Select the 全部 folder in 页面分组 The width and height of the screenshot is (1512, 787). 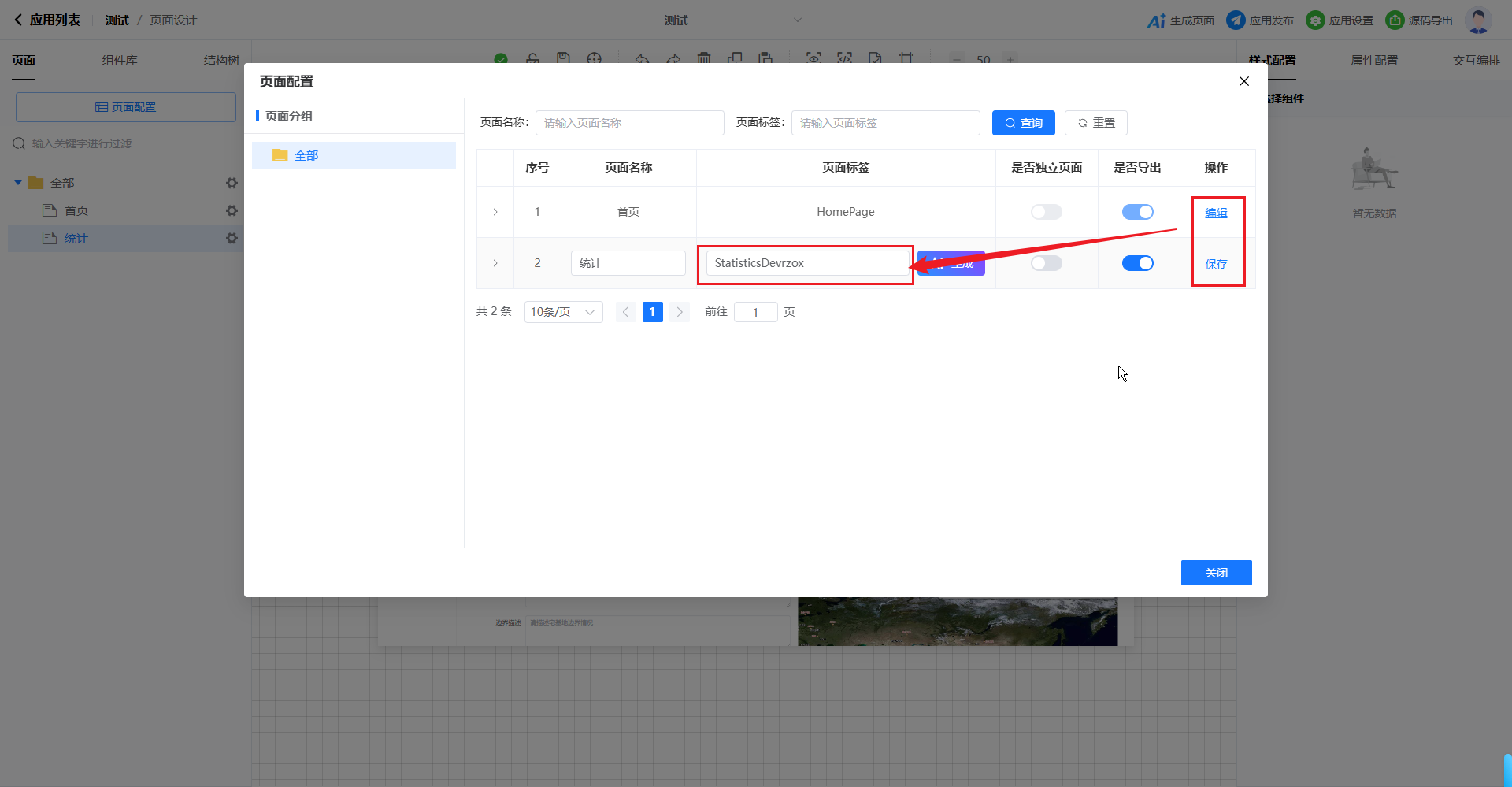tap(306, 156)
